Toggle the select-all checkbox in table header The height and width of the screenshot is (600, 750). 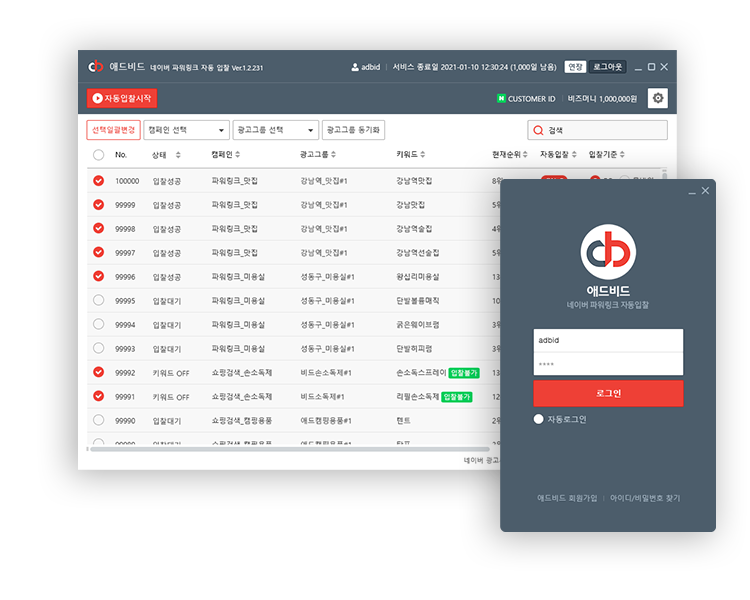coord(99,155)
